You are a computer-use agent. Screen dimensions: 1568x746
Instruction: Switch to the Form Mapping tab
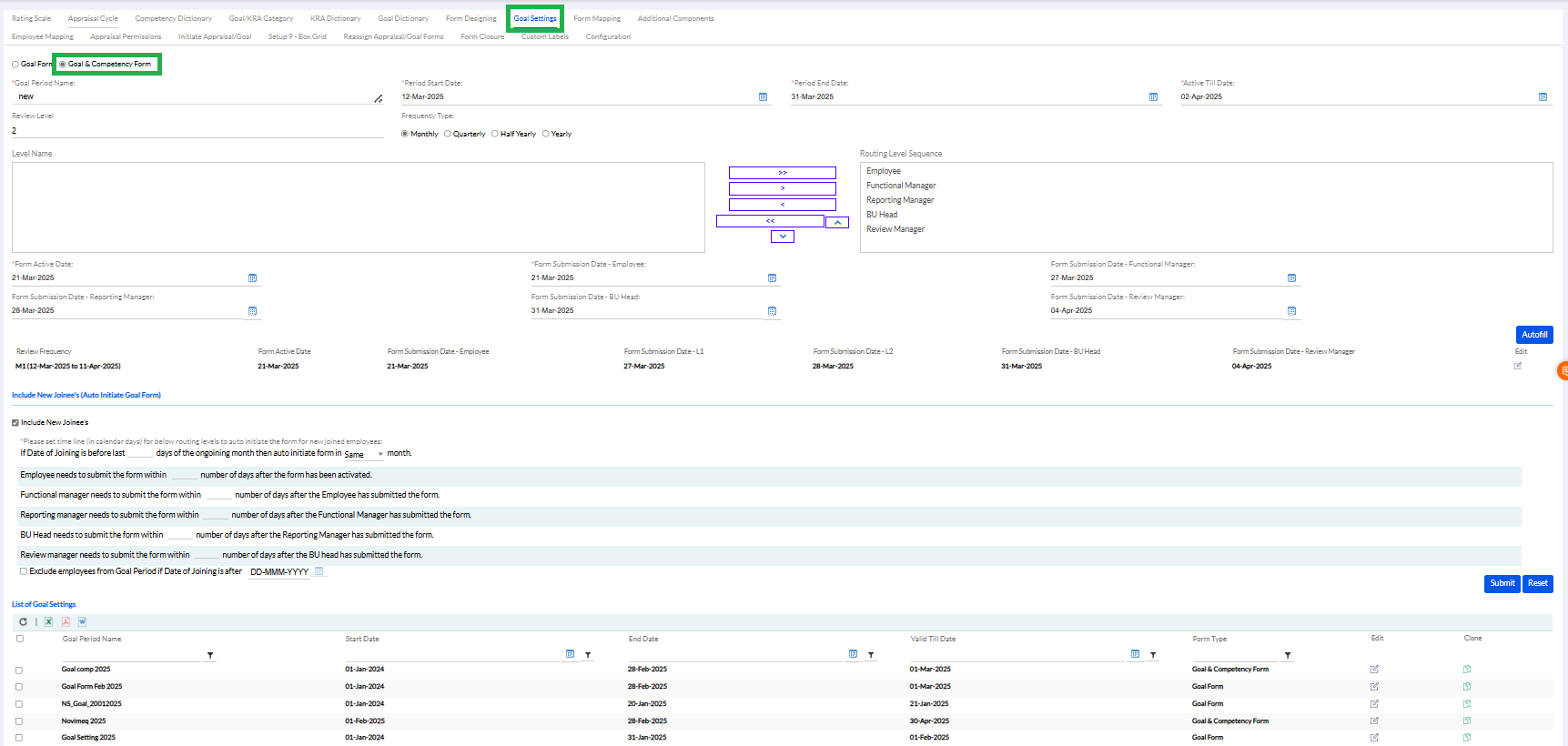click(596, 18)
